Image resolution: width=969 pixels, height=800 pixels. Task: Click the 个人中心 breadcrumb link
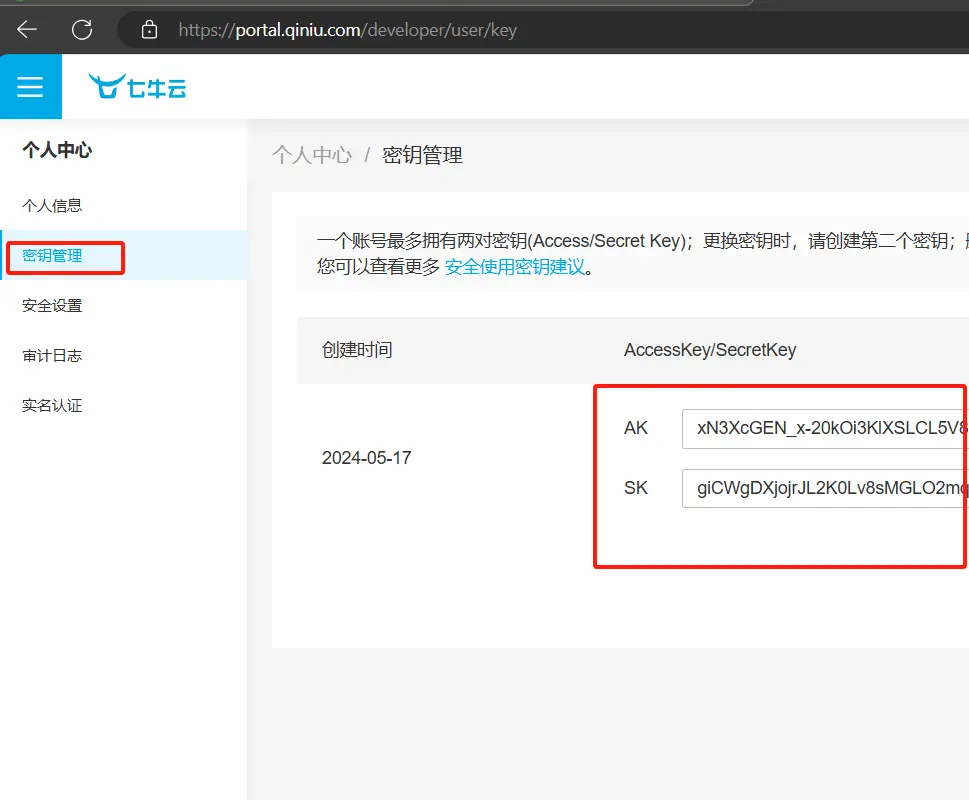tap(312, 155)
